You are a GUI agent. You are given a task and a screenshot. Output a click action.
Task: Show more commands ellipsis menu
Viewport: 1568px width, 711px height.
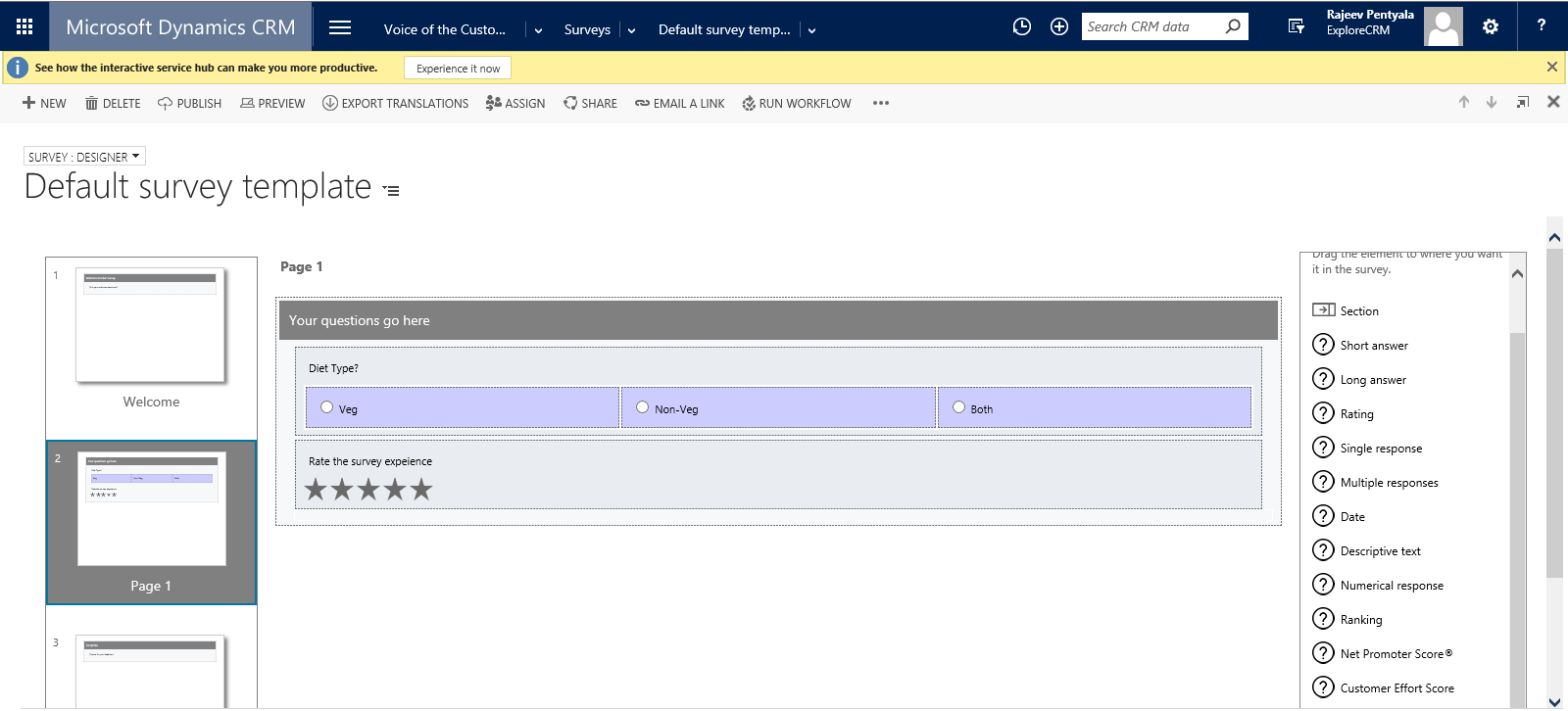pos(880,103)
